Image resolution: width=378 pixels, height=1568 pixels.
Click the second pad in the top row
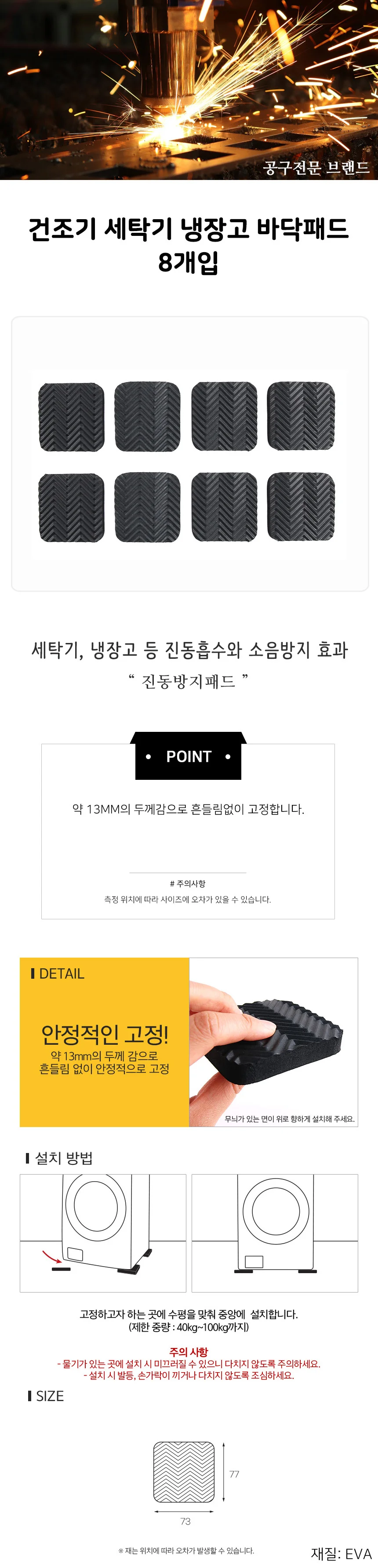point(147,417)
